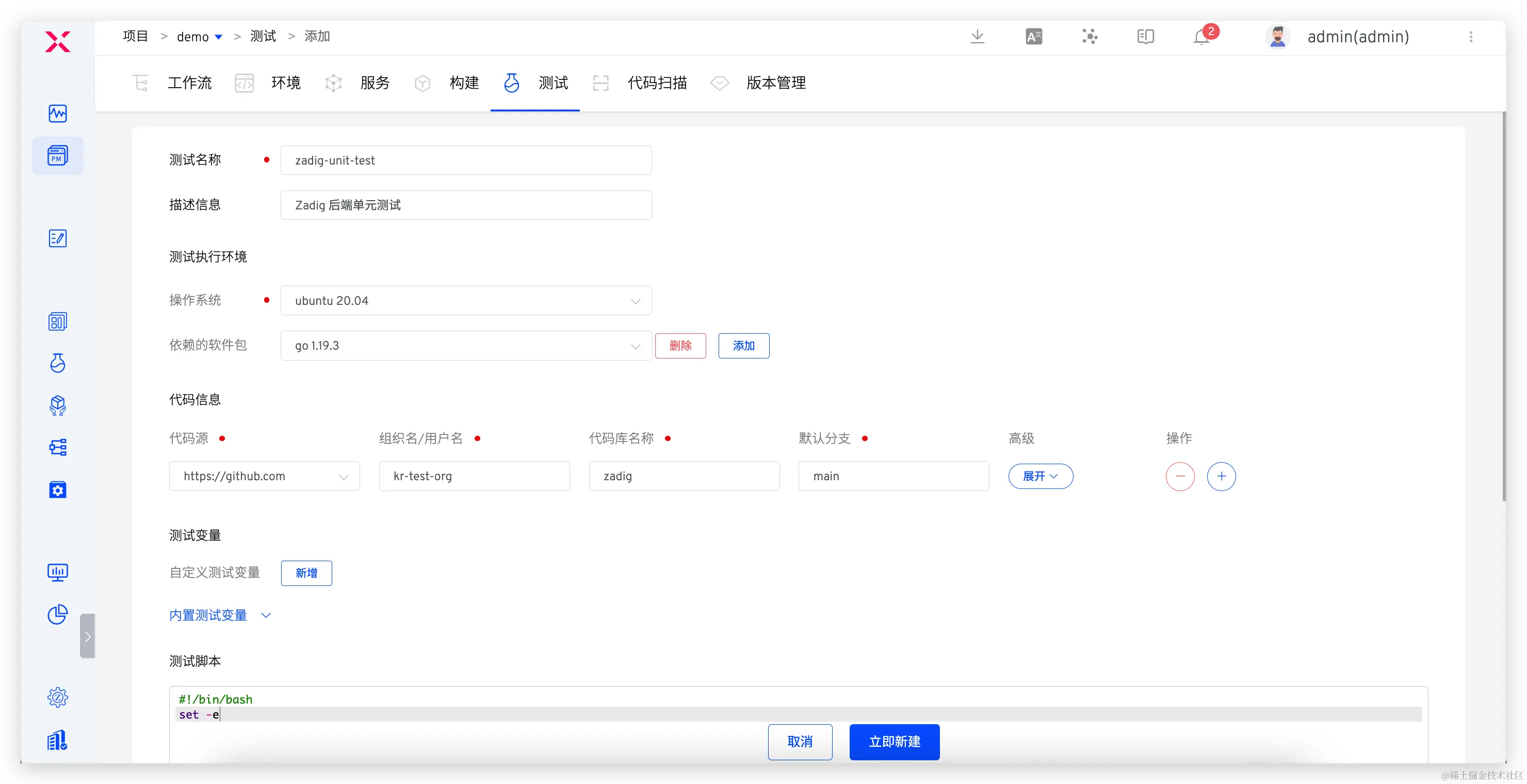Click the red minus remove repository icon
1527x784 pixels.
coord(1180,477)
